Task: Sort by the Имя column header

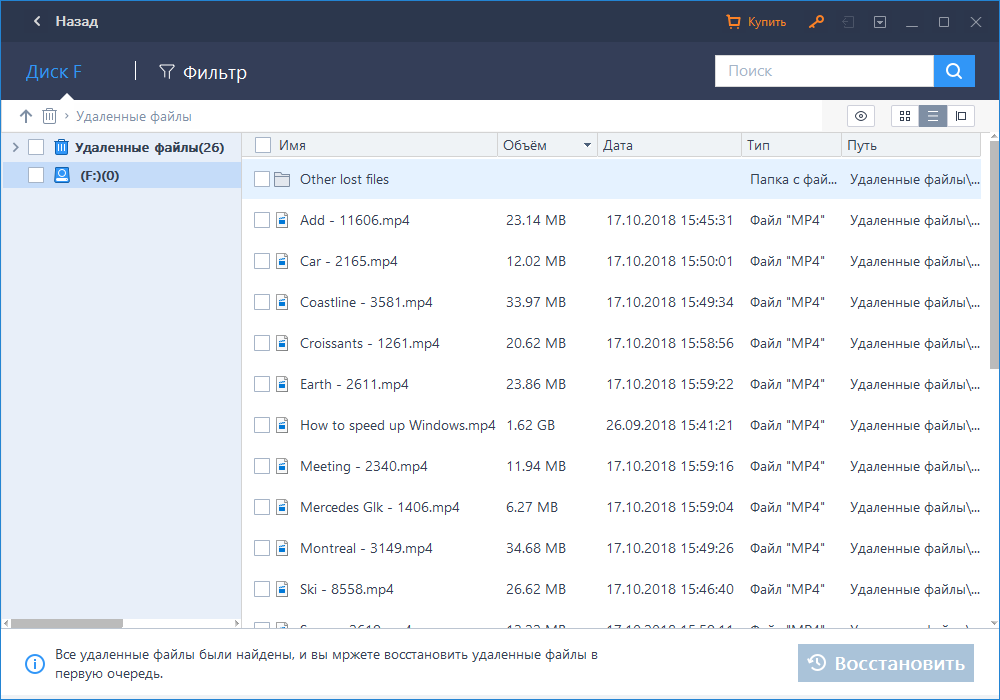Action: click(292, 145)
